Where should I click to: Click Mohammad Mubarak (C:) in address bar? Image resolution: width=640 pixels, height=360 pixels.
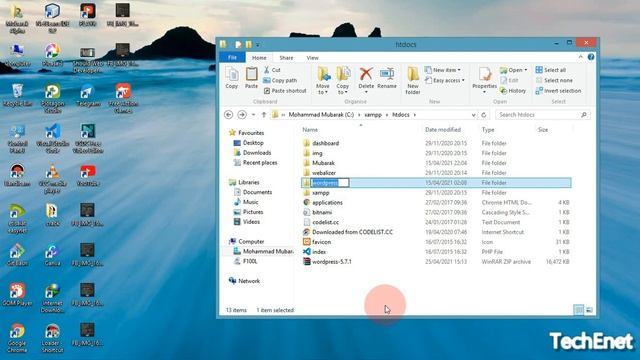(x=321, y=115)
